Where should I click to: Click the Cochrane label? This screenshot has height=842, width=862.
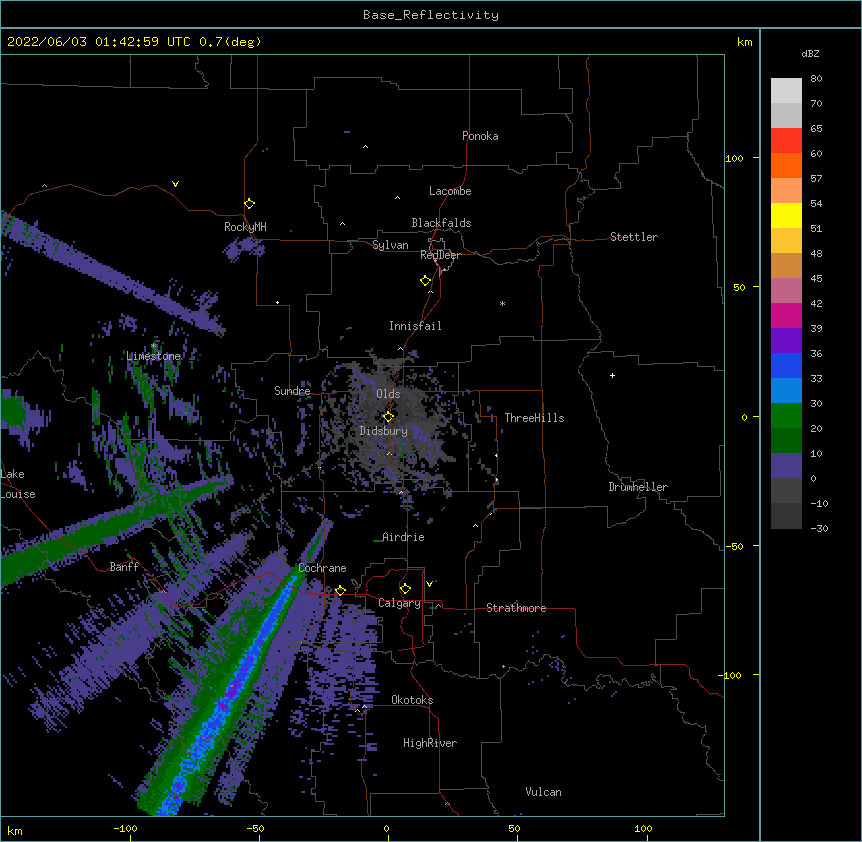pos(322,568)
